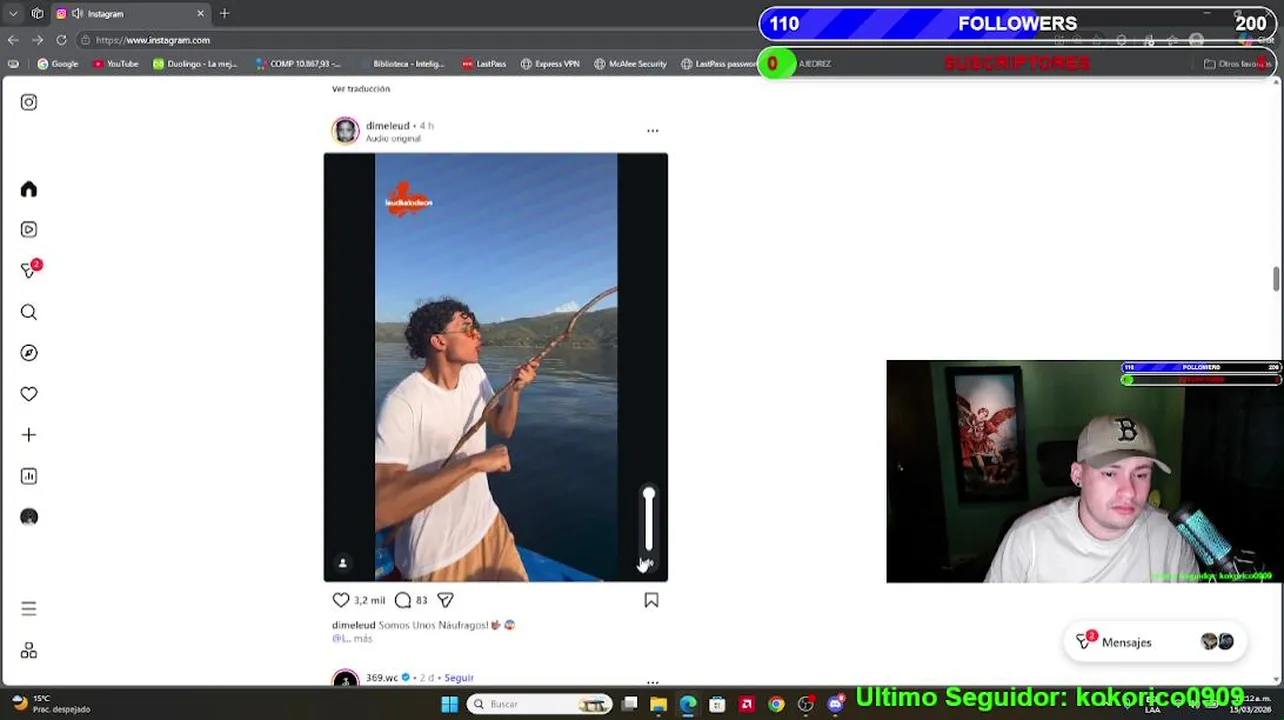Open weather widget 15°C
The width and height of the screenshot is (1284, 720).
point(50,703)
